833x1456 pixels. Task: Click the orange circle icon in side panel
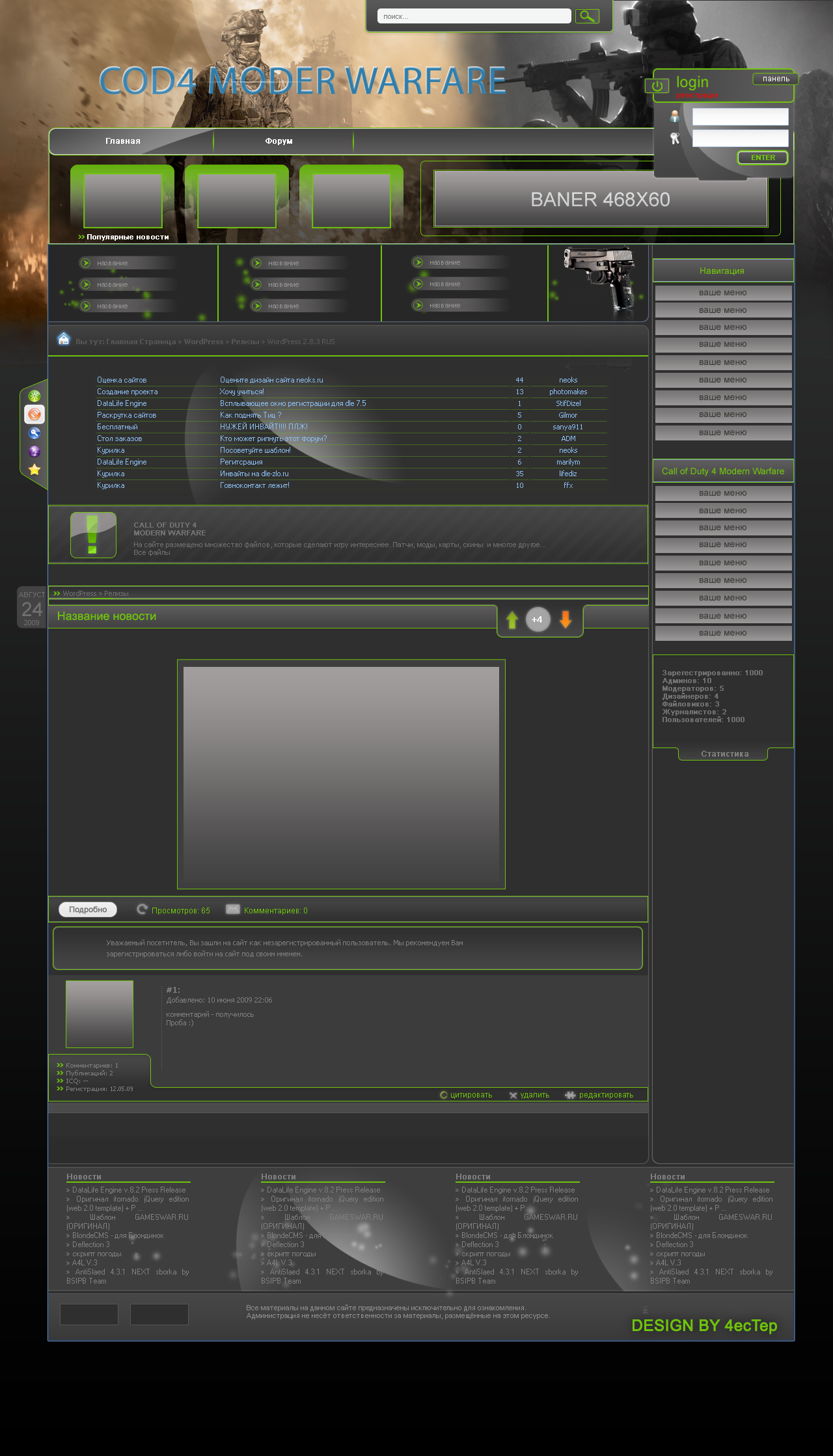coord(34,414)
